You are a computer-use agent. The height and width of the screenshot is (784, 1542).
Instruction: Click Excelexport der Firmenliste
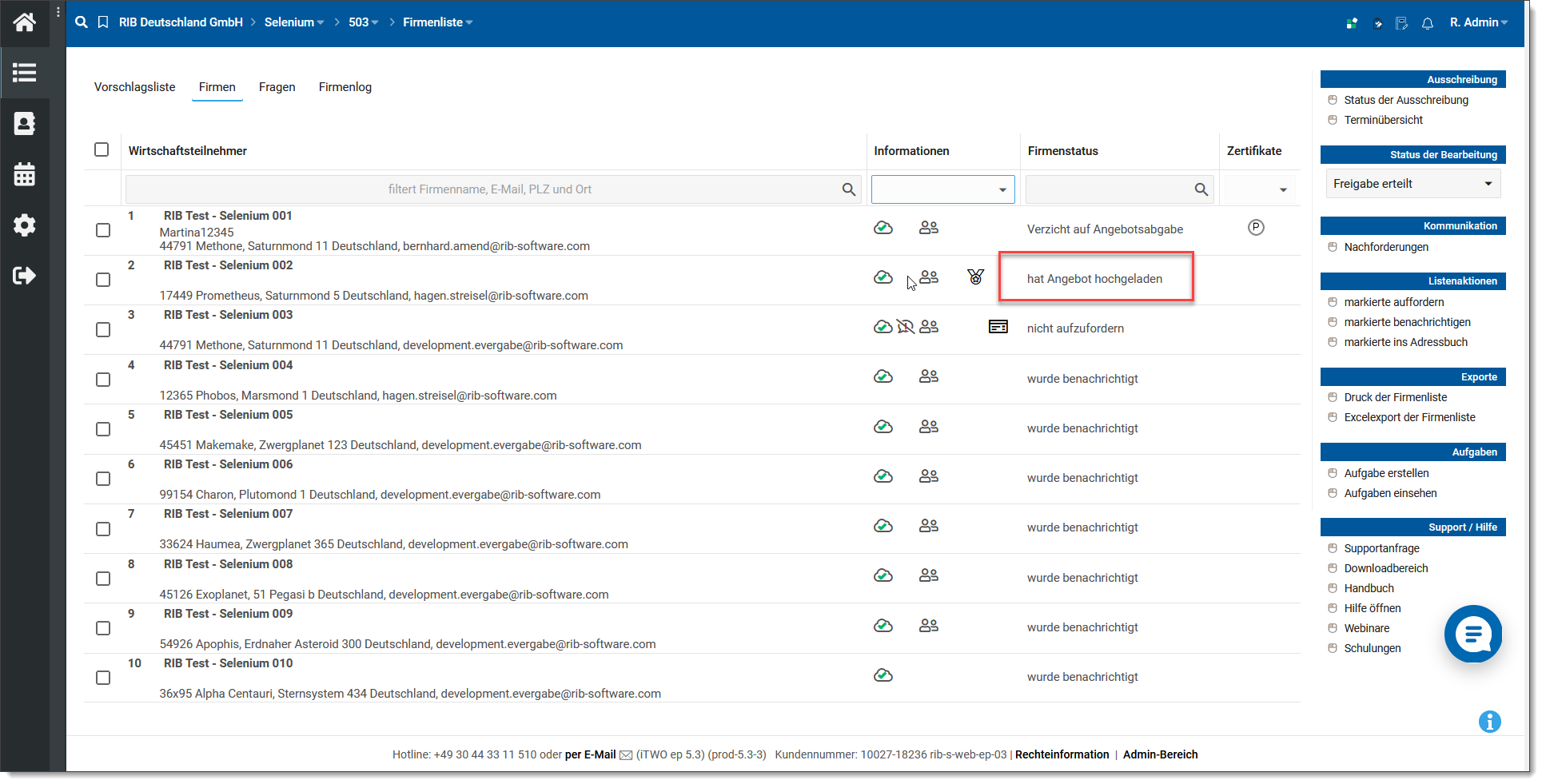pyautogui.click(x=1409, y=417)
